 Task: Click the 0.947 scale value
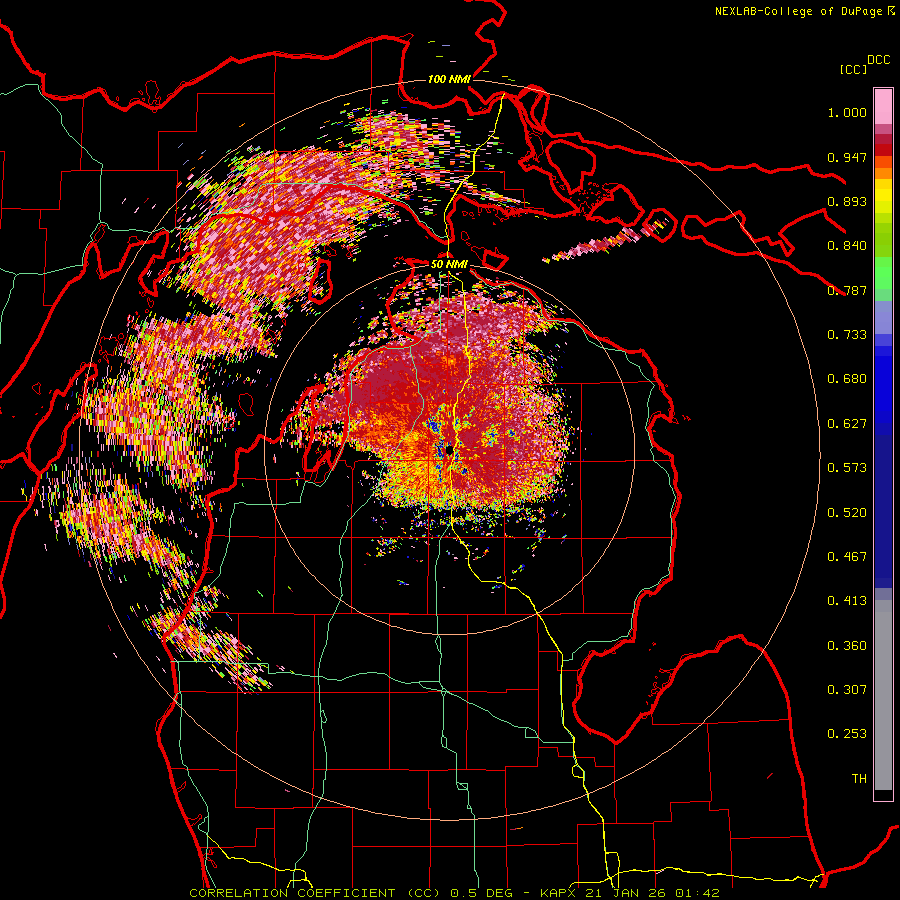tap(847, 157)
